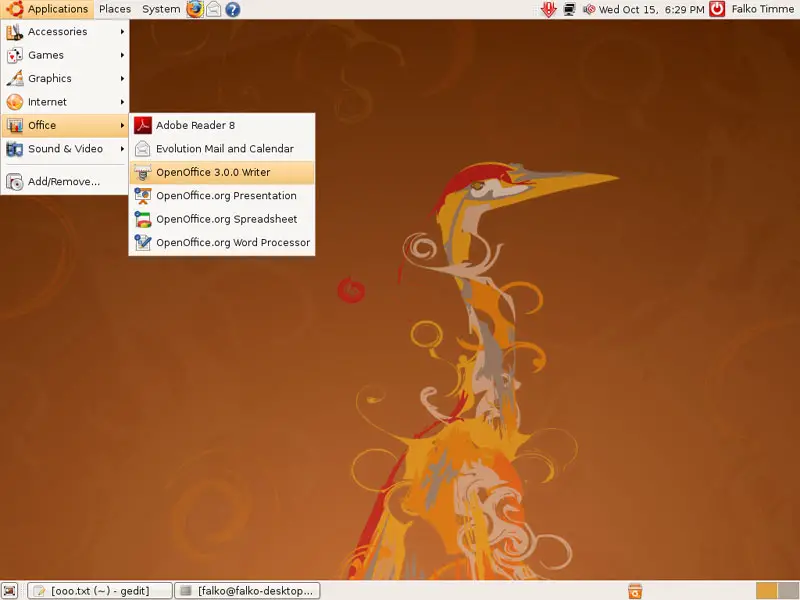Click the OpenOffice.org Spreadsheet icon
Screen dimensions: 800x600
tap(143, 219)
